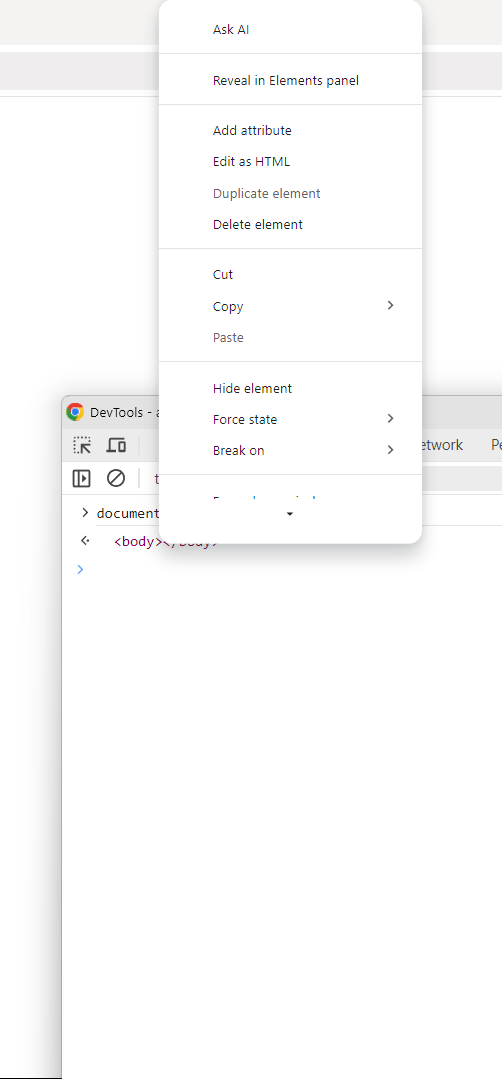
Task: Focus the console prompt input
Action: pyautogui.click(x=289, y=570)
